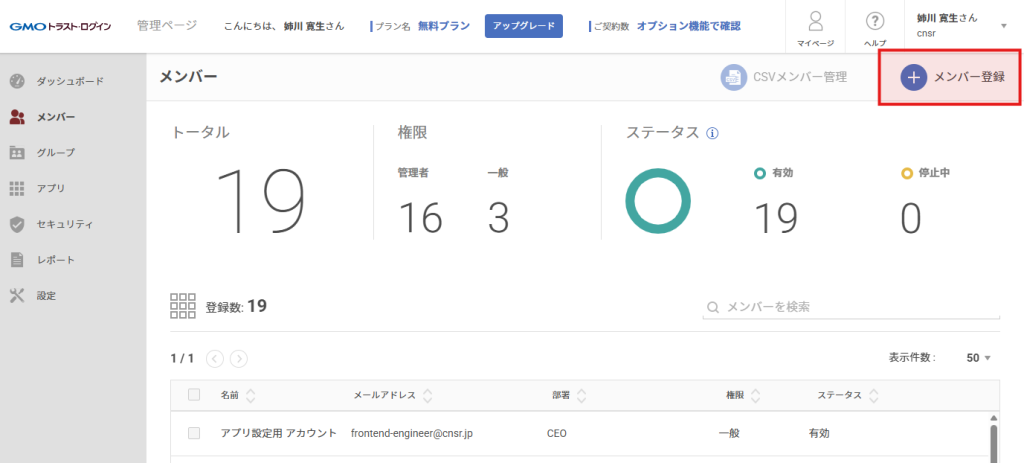Click the メンバー登録 button
Screen dimensions: 1024x463
[x=950, y=77]
